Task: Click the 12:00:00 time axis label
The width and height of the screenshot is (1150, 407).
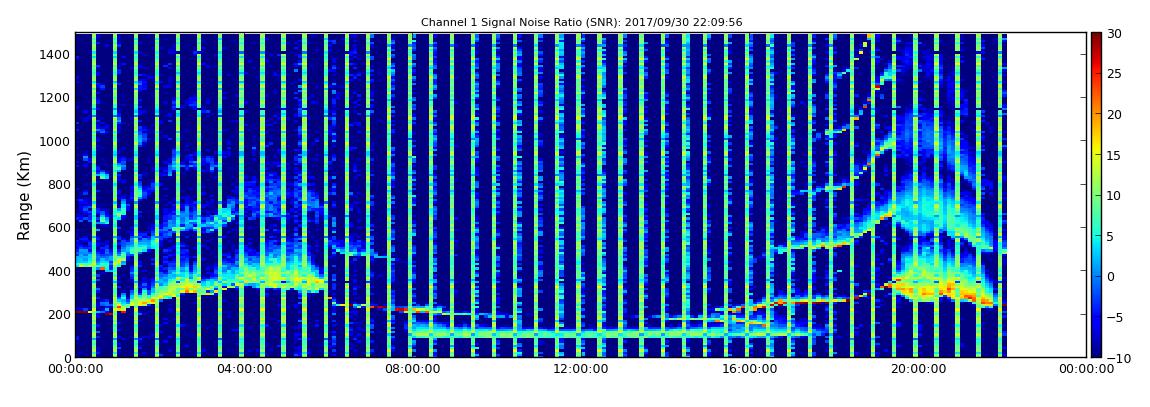Action: coord(581,370)
